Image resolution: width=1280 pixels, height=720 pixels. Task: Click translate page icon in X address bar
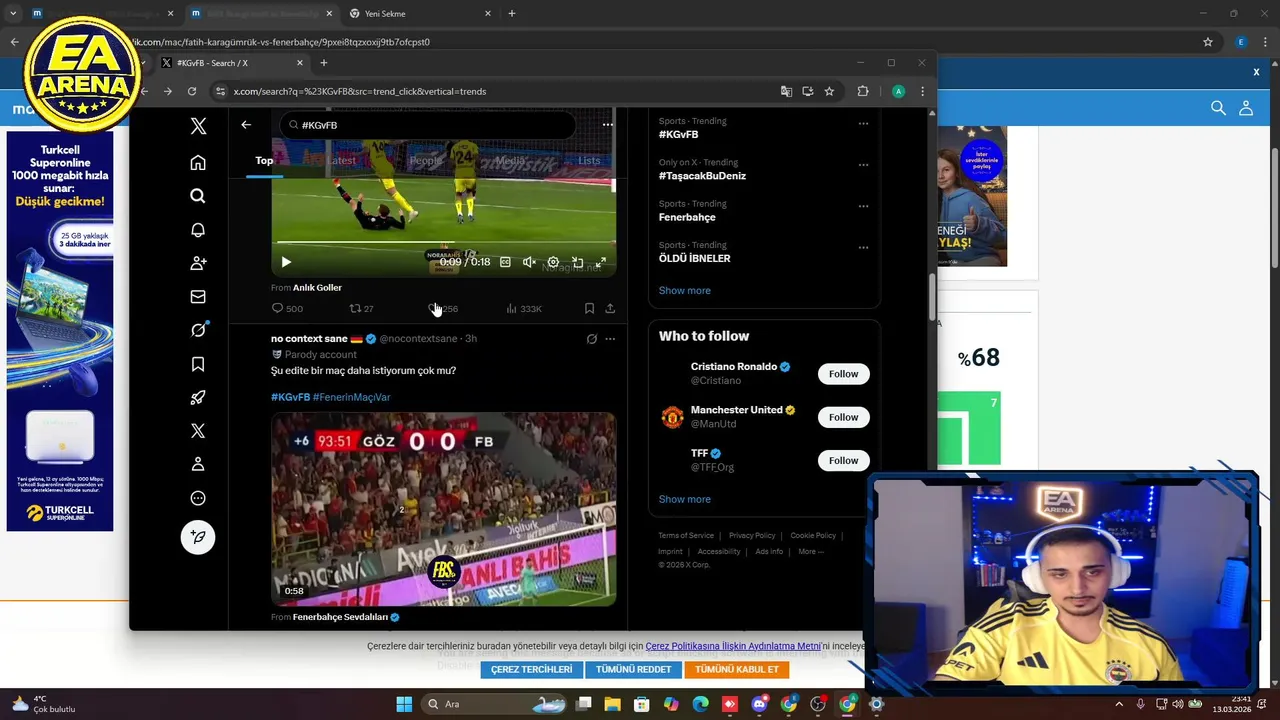pos(786,91)
